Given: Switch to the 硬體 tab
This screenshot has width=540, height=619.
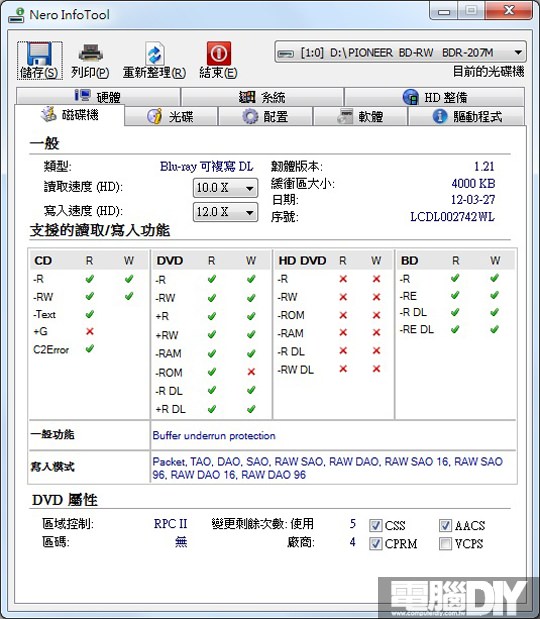Looking at the screenshot, I should [x=98, y=97].
